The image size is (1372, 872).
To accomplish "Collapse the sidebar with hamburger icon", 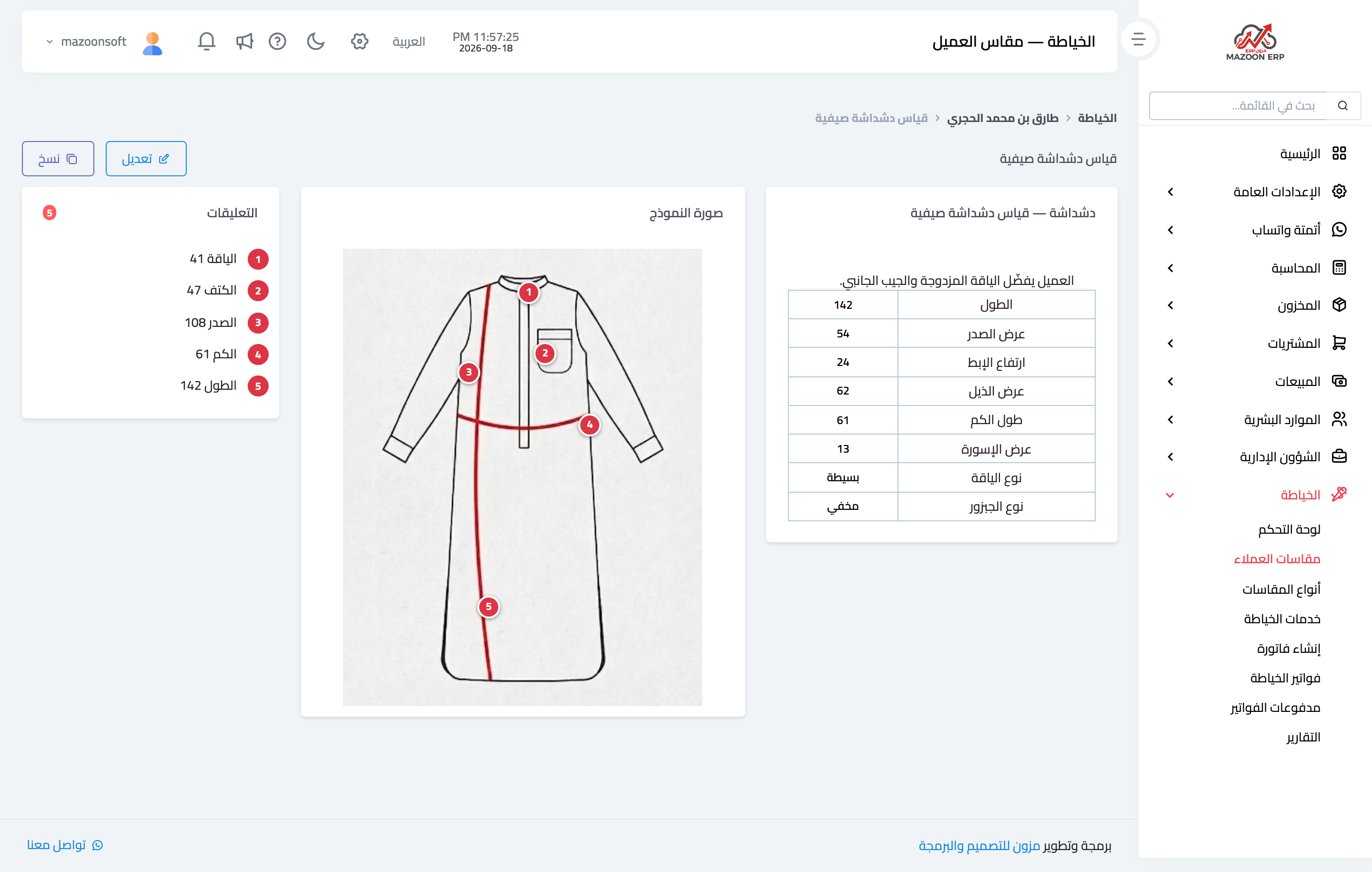I will [1139, 40].
